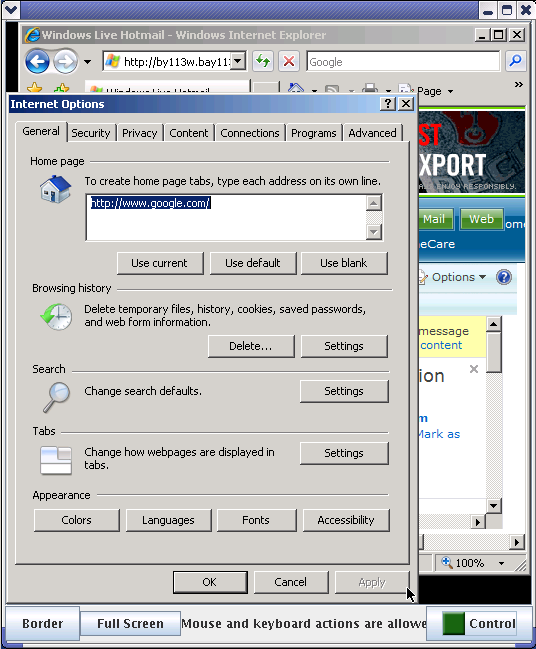Open the recent pages dropdown arrow
The height and width of the screenshot is (649, 536).
click(x=87, y=62)
